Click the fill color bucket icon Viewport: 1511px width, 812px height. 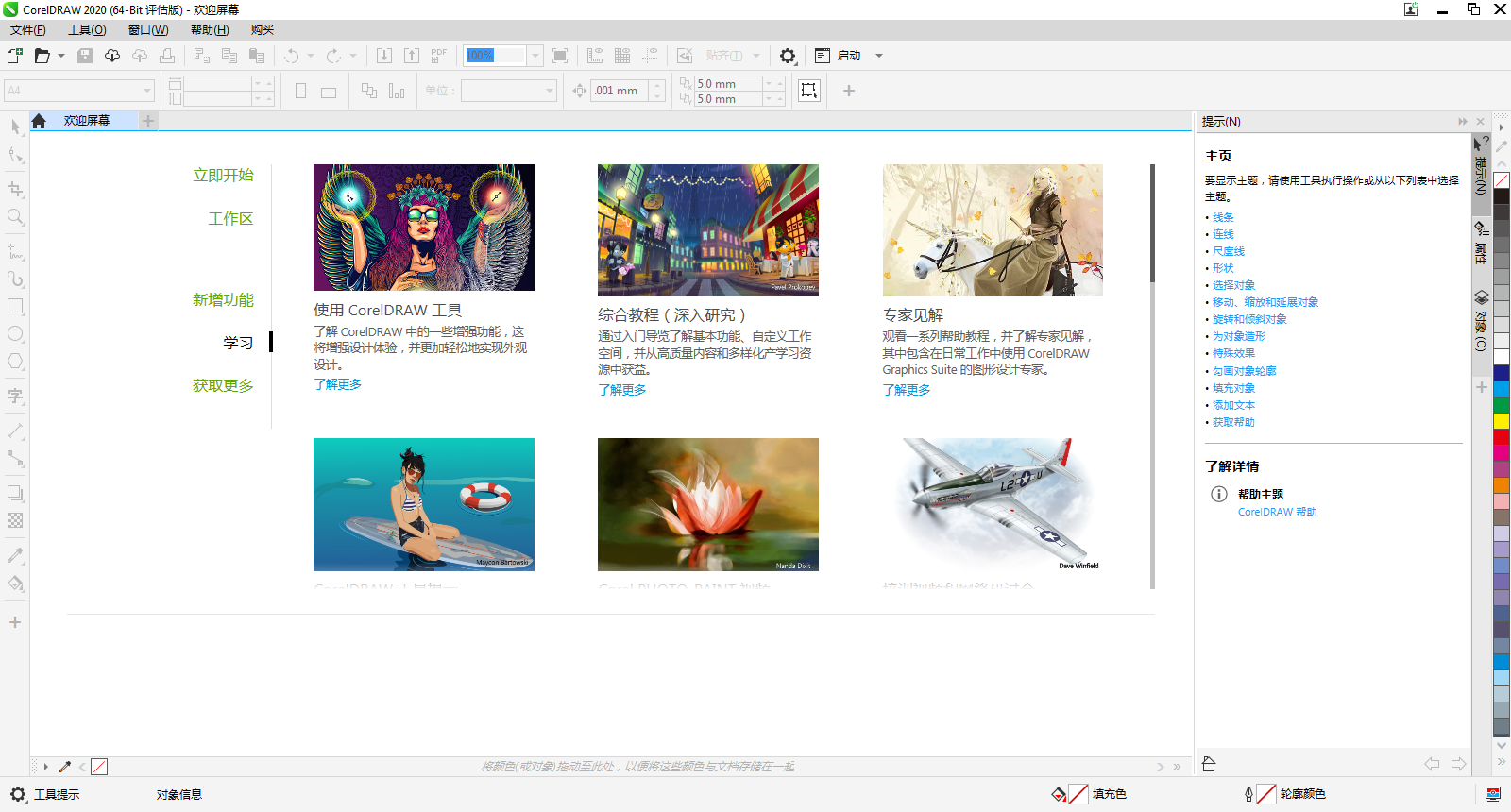click(1059, 794)
